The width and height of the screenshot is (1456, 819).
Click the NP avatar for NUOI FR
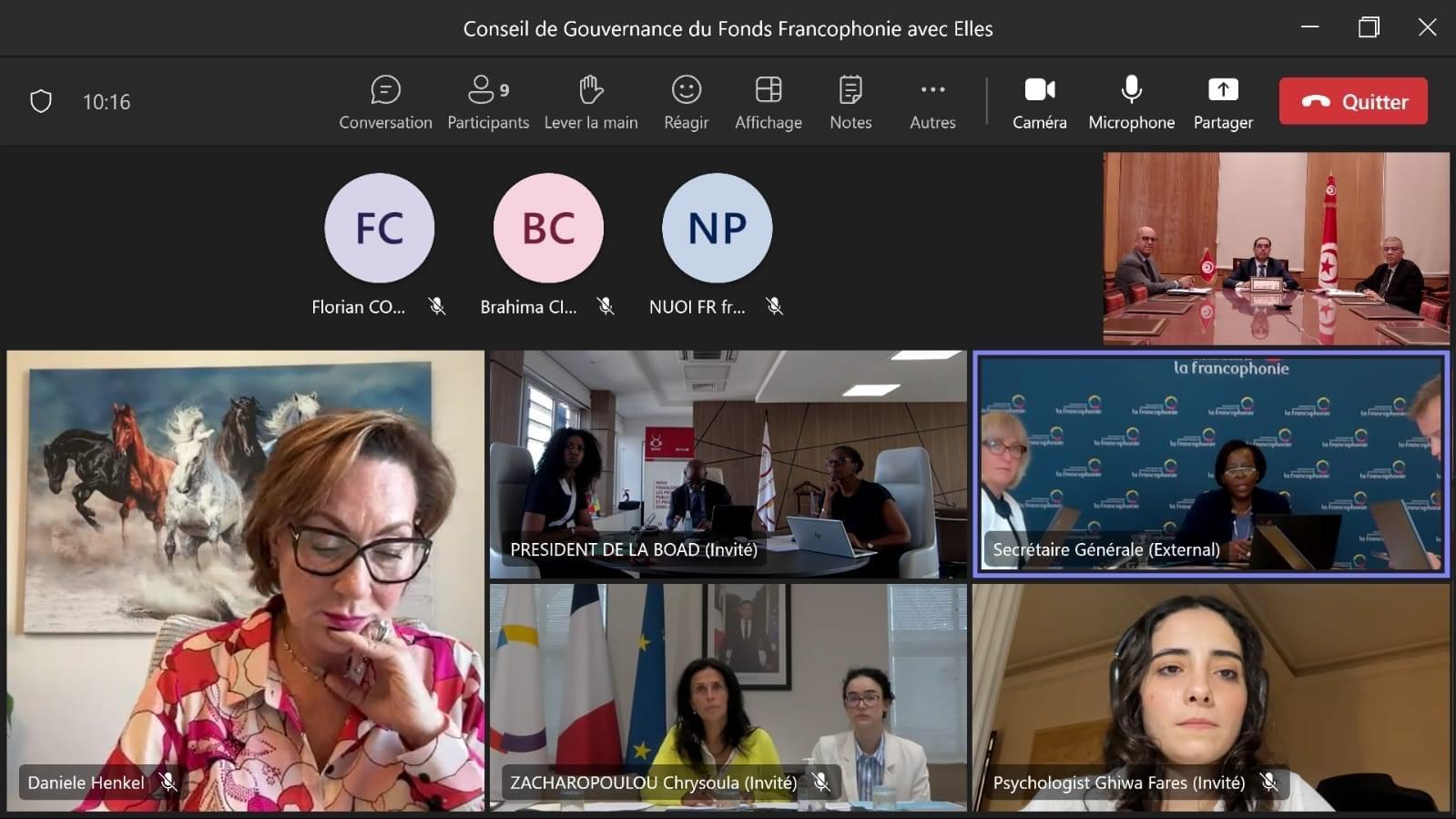point(717,228)
